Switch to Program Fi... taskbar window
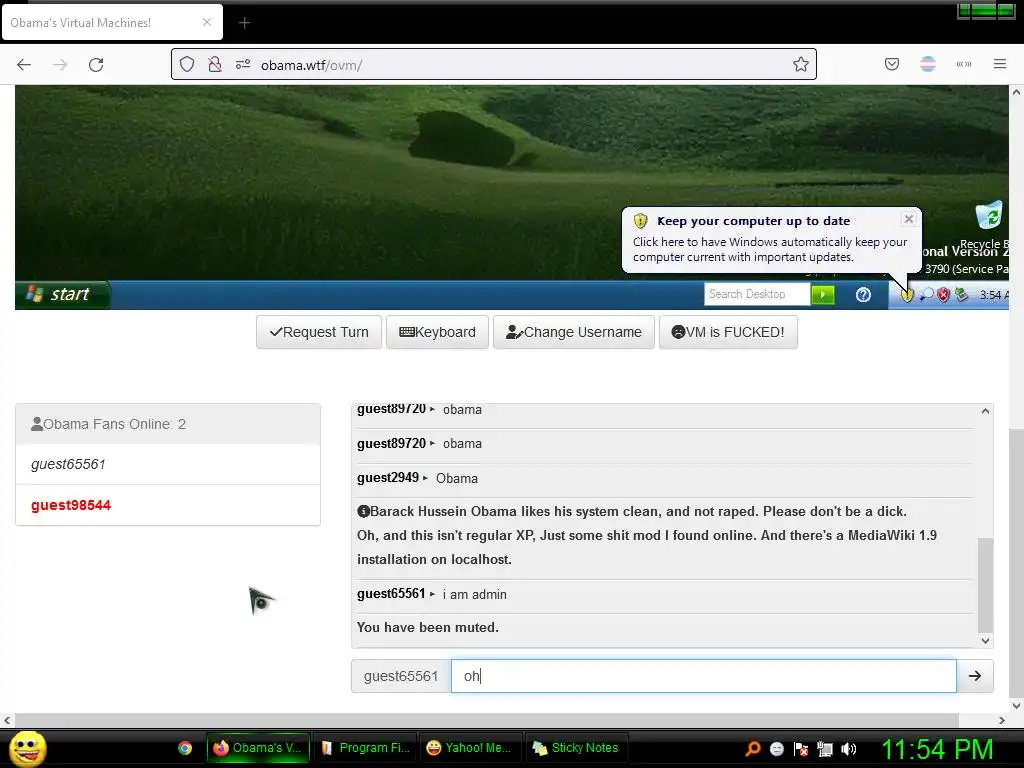This screenshot has height=768, width=1024. point(365,748)
